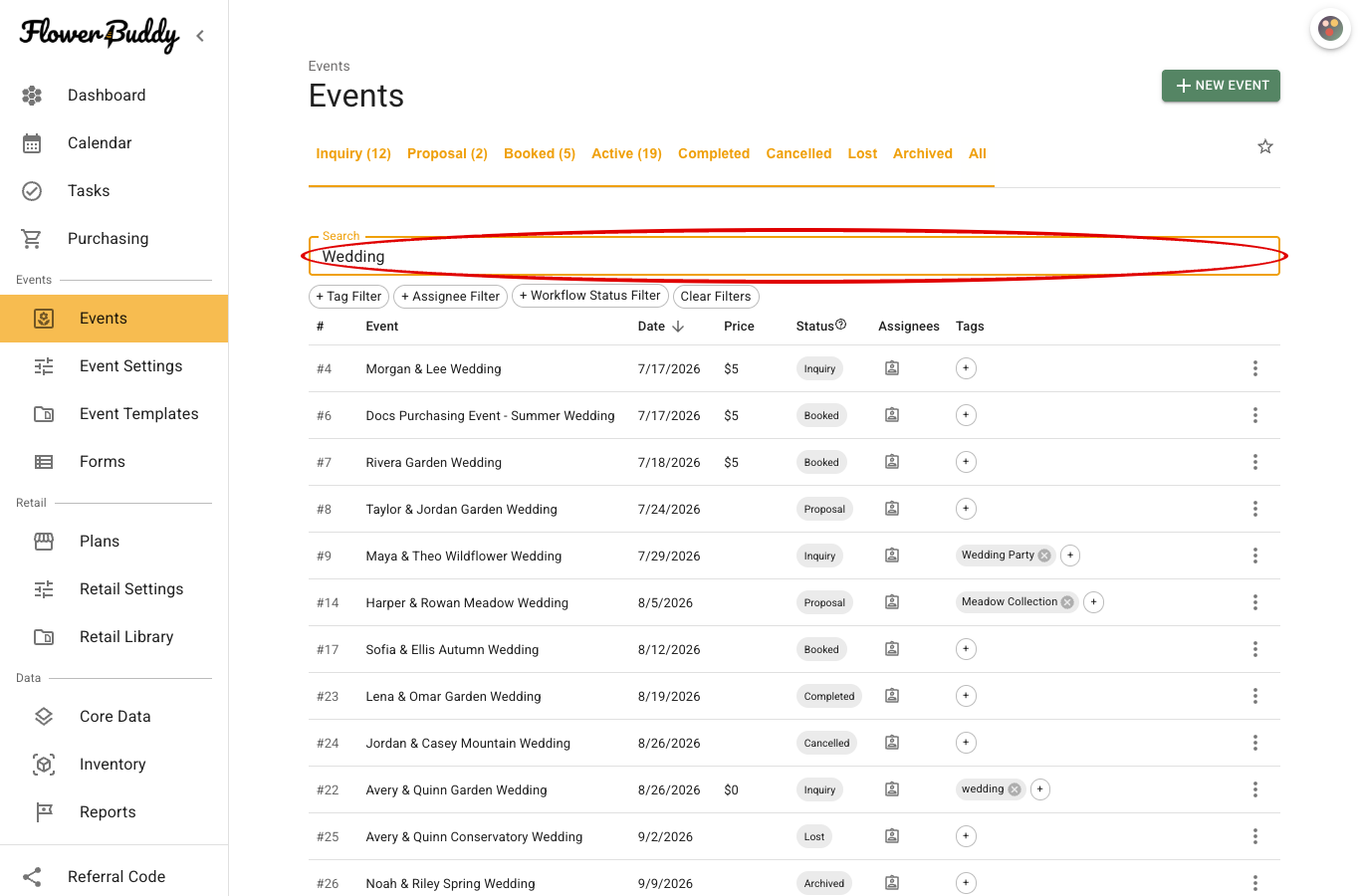1359x896 pixels.
Task: Click the New Event button
Action: (1221, 86)
